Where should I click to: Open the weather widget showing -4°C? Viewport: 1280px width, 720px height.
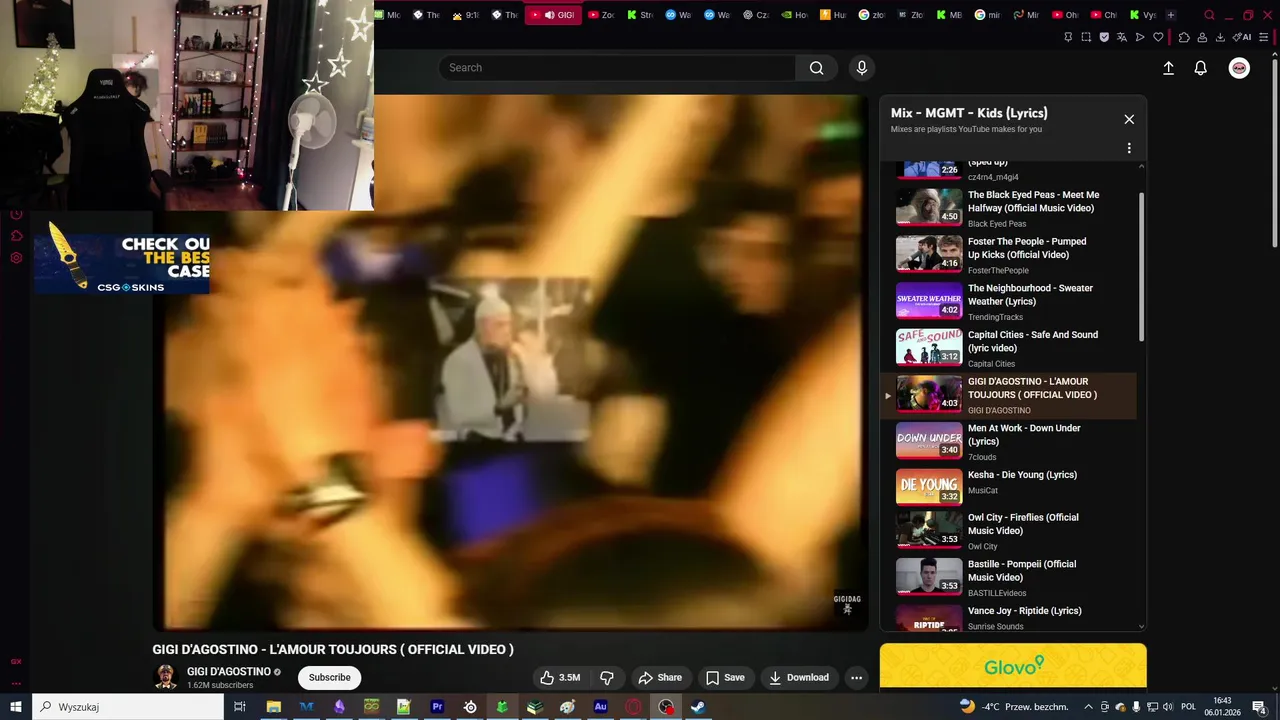(x=1014, y=707)
